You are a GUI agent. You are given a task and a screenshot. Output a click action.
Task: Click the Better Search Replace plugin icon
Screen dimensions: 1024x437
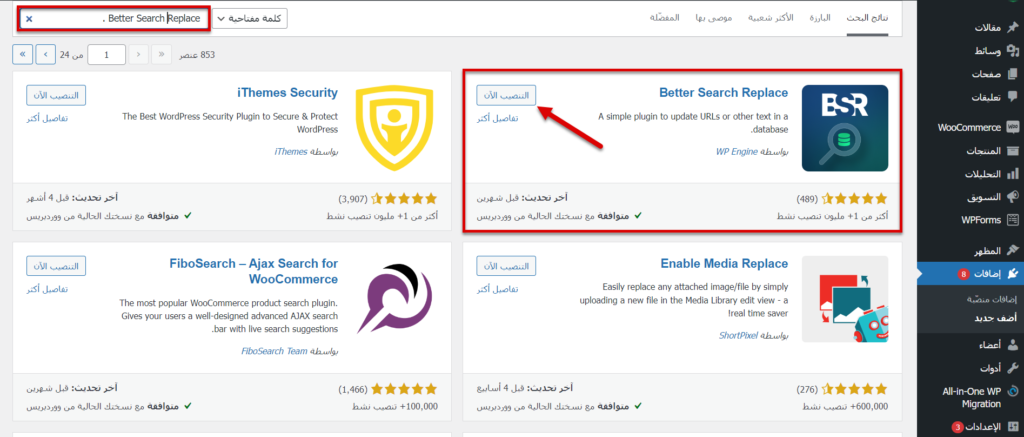pyautogui.click(x=845, y=127)
